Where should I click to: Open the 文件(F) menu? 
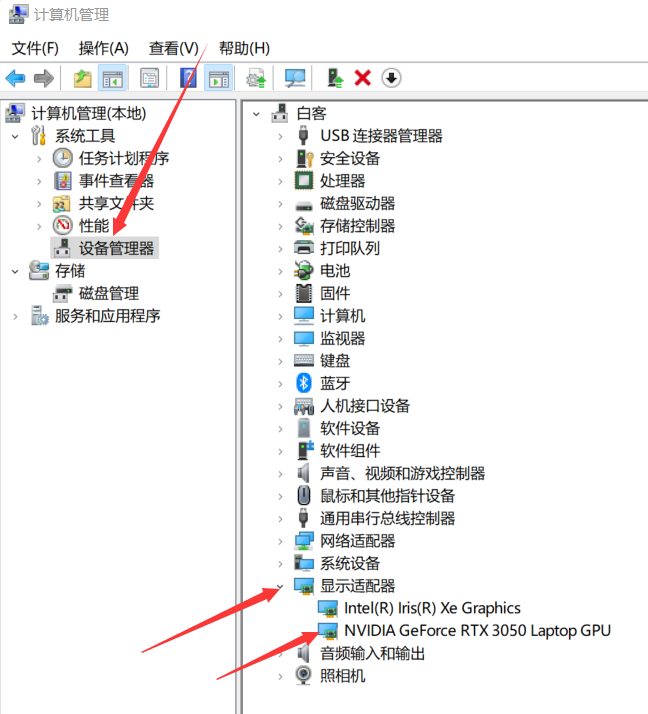[x=35, y=48]
